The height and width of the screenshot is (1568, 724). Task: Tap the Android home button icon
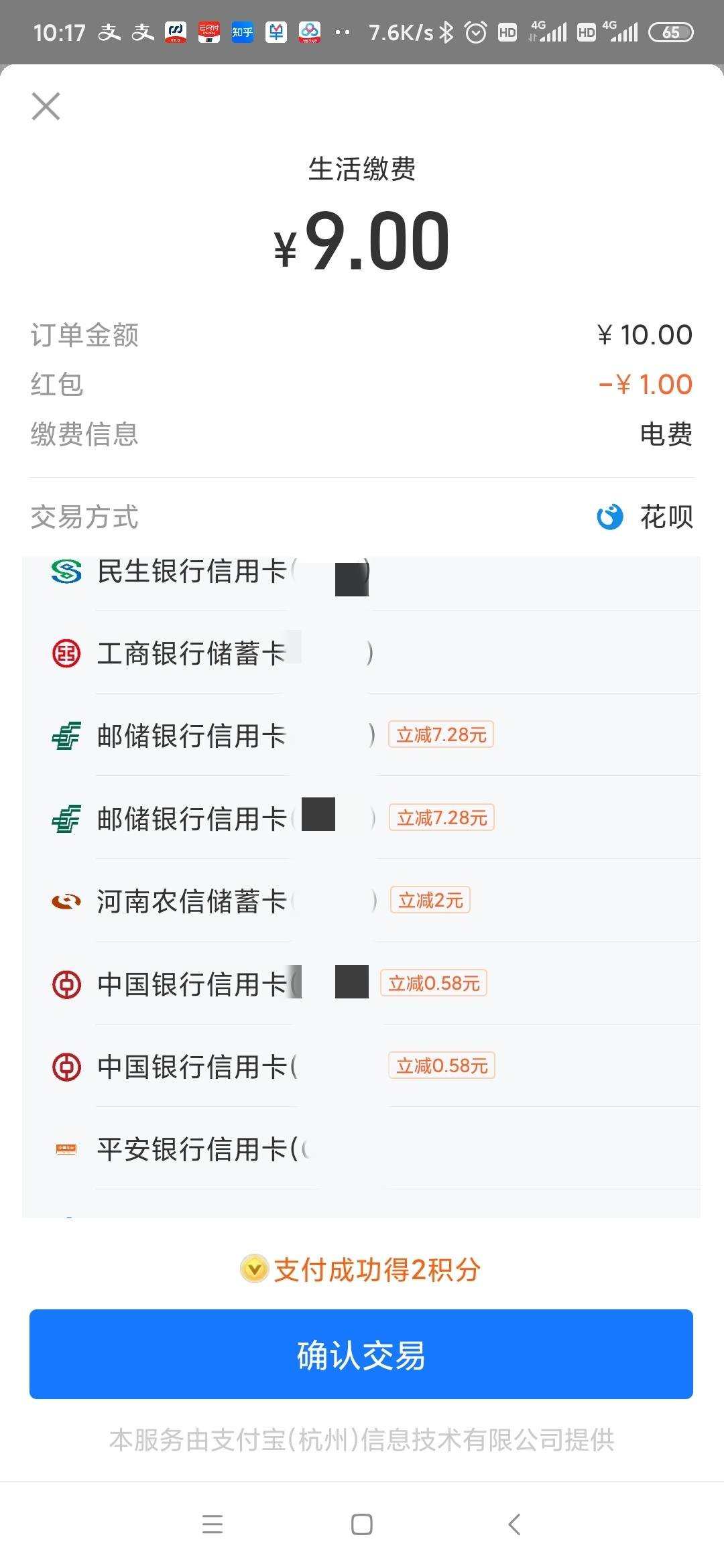click(362, 1524)
